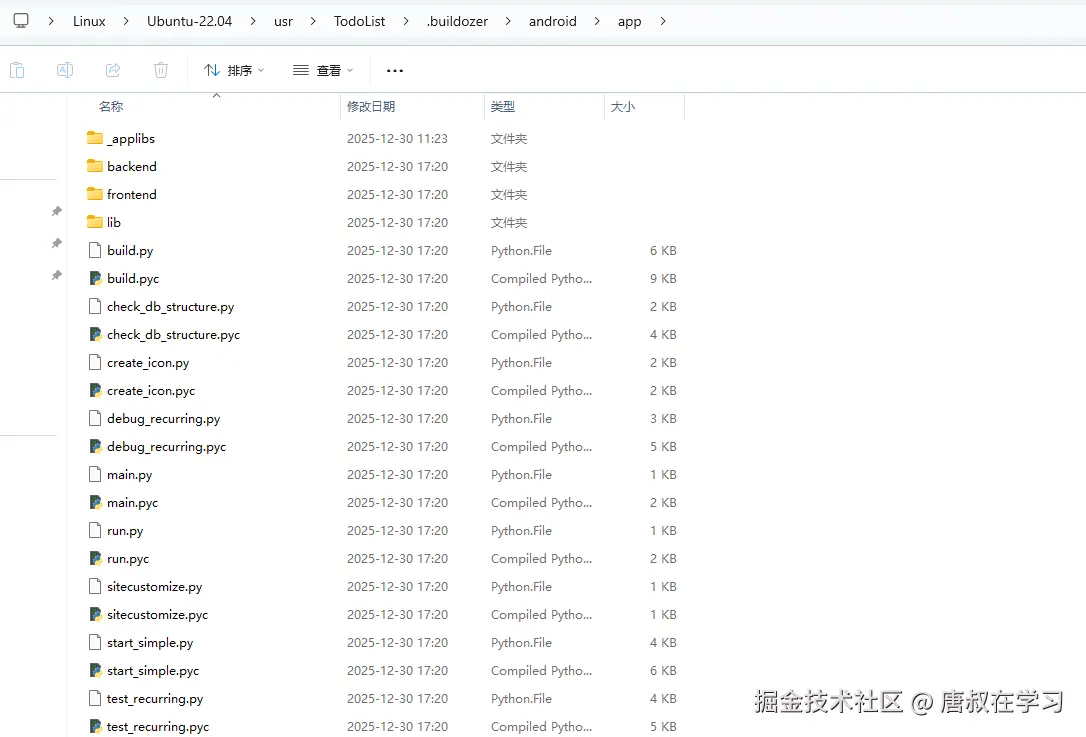The height and width of the screenshot is (737, 1086).
Task: Select the debug_recurring.py file name
Action: pos(163,418)
